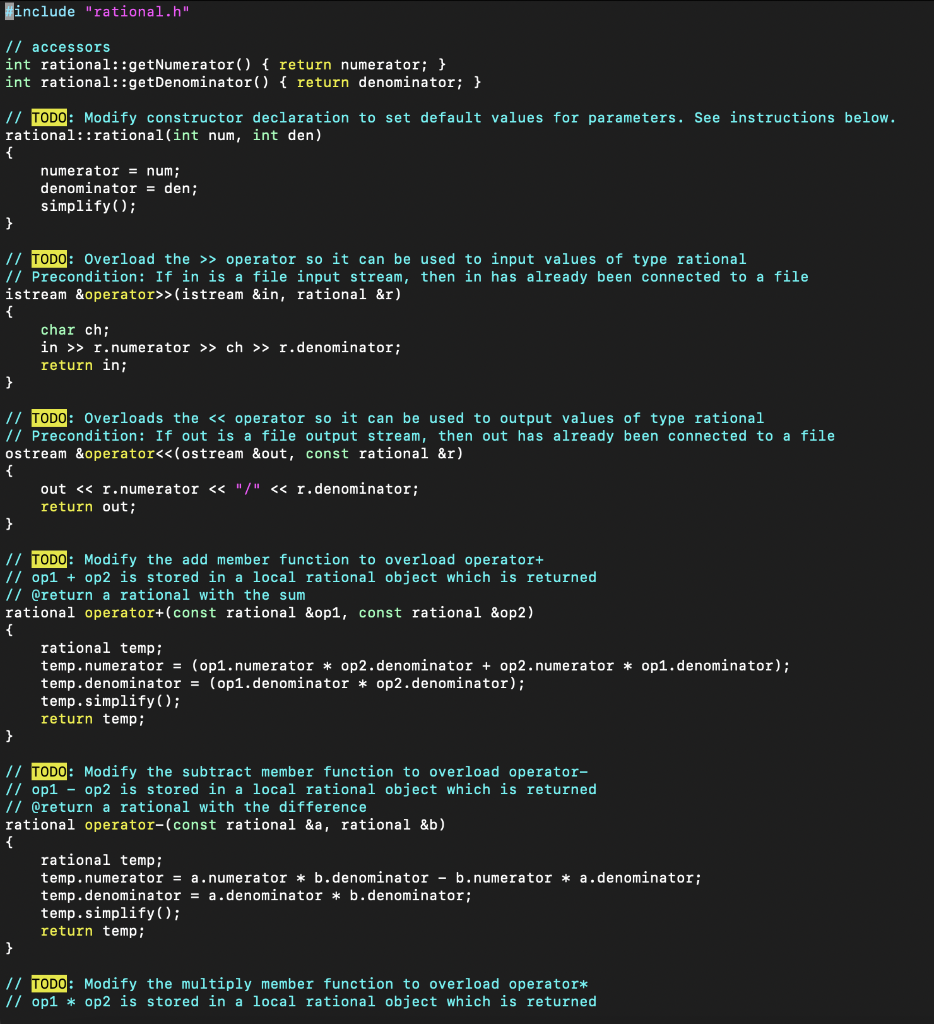
Task: Click the rational constructor declaration line
Action: (160, 135)
